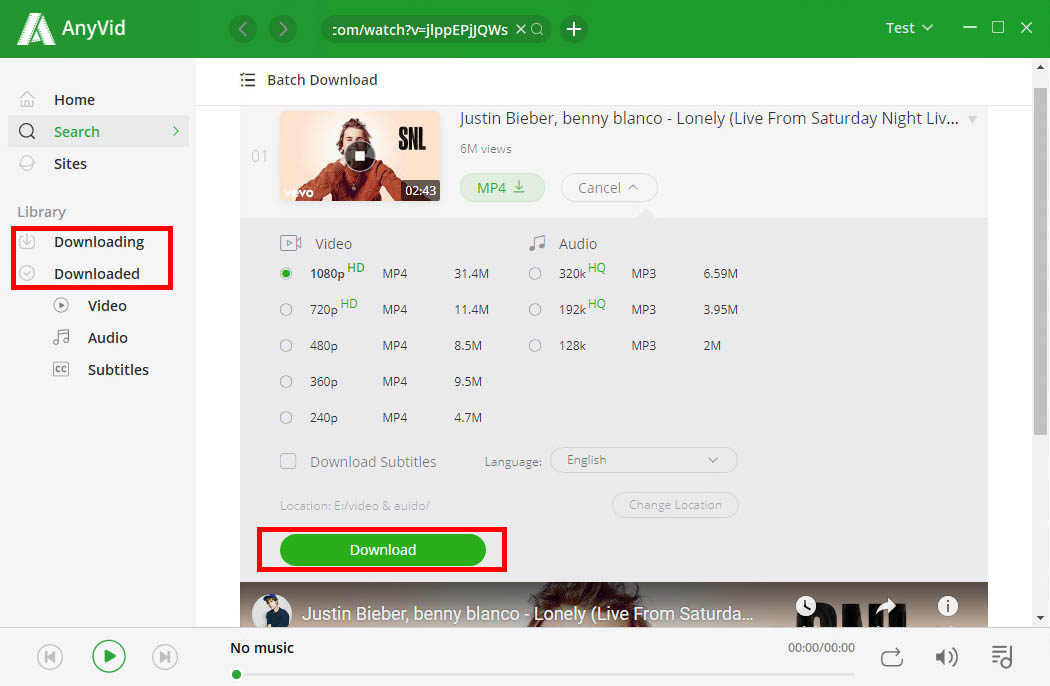
Task: Click the Downloading arrow icon in Library
Action: click(27, 241)
